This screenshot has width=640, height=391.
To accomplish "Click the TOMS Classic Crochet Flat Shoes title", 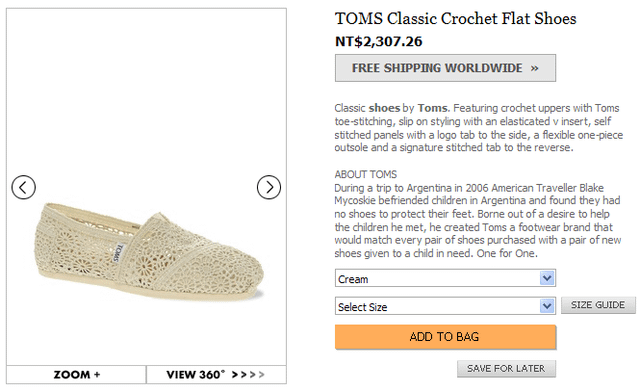I will click(456, 19).
